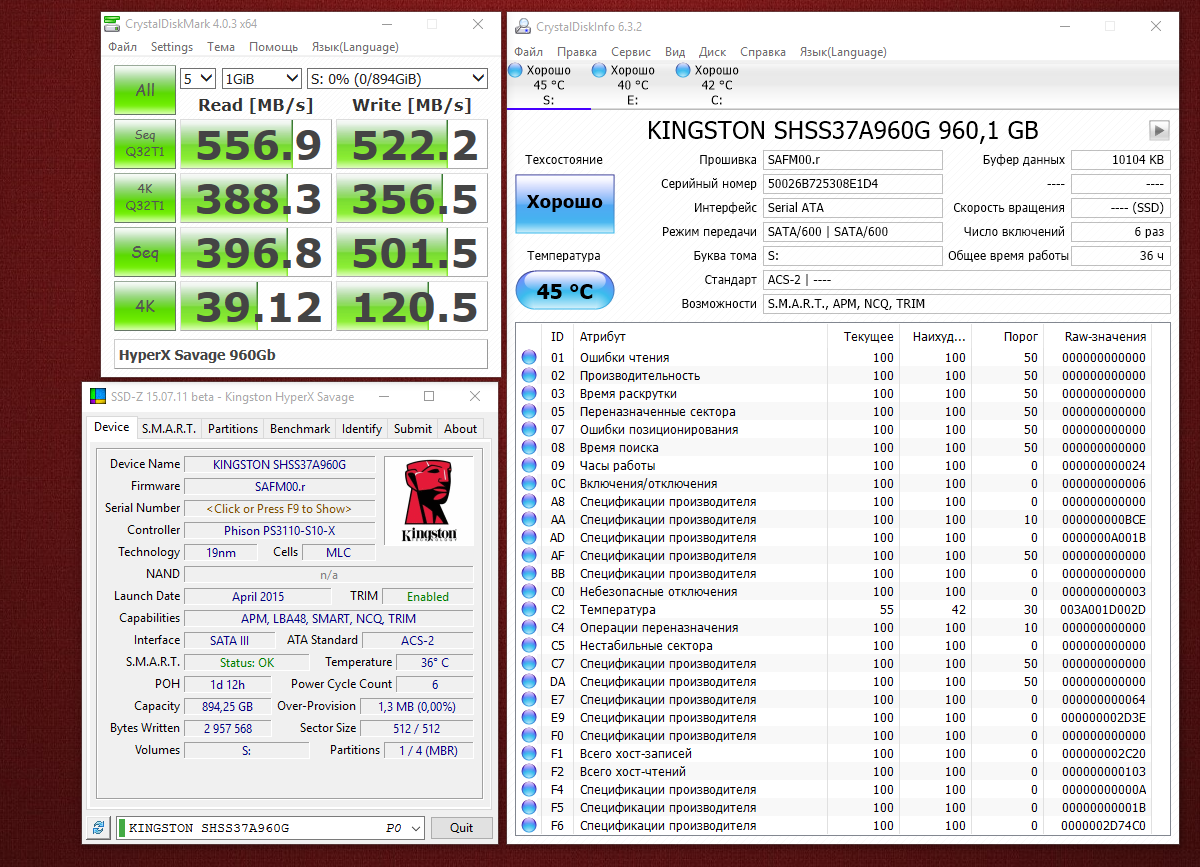Click the Quit button in SSD-Z
Screen dimensions: 1200x867
pyautogui.click(x=462, y=828)
